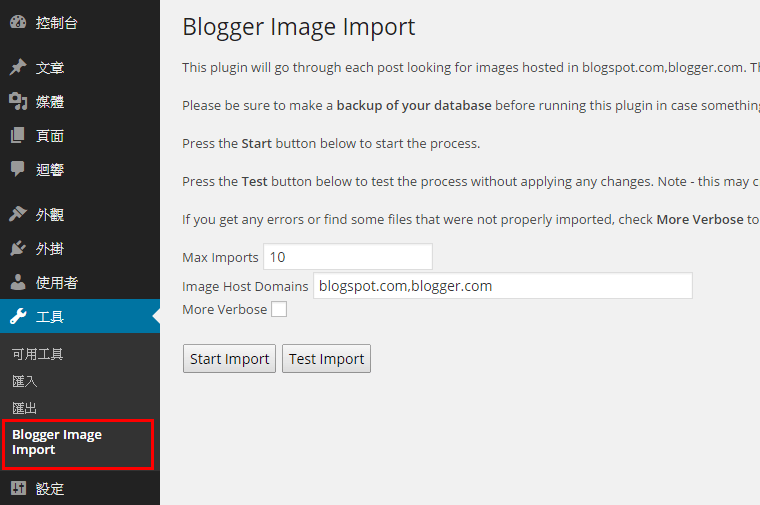Select the pages icon next to 頁面

pyautogui.click(x=18, y=135)
